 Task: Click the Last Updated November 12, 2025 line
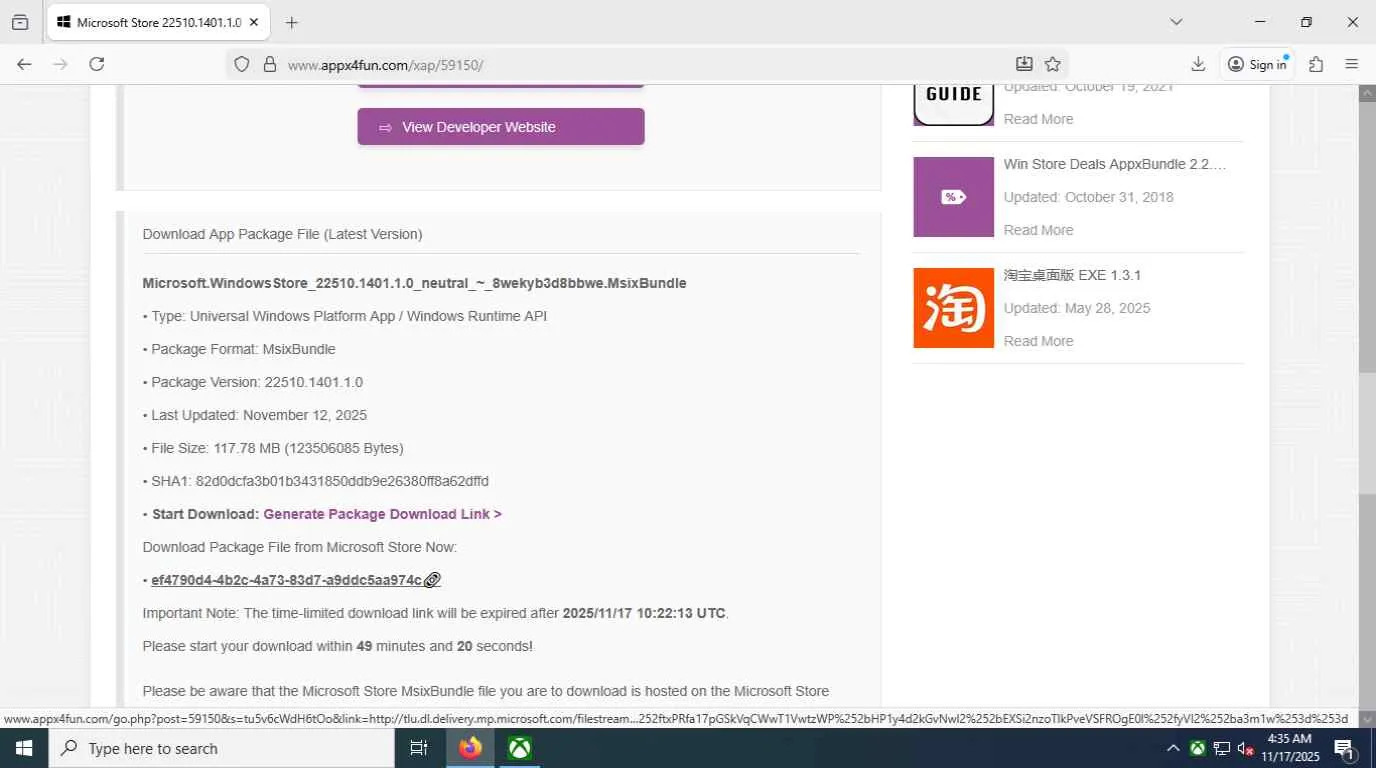pyautogui.click(x=255, y=415)
